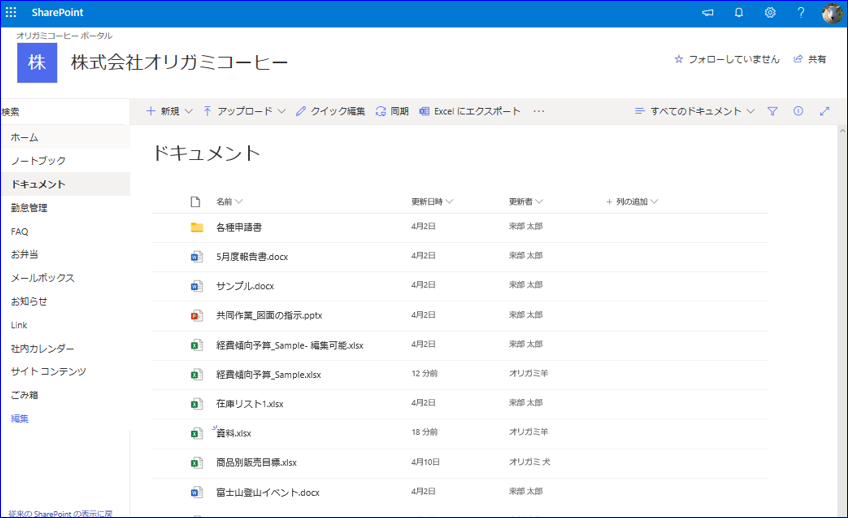The image size is (848, 518).
Task: Click the Excel icon of 在庫リスト1.xlsx
Action: 197,404
